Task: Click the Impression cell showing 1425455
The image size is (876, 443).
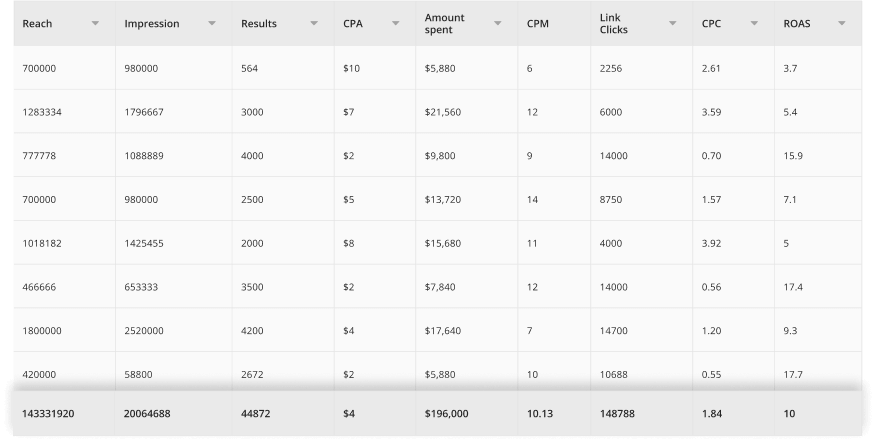Action: click(x=173, y=243)
